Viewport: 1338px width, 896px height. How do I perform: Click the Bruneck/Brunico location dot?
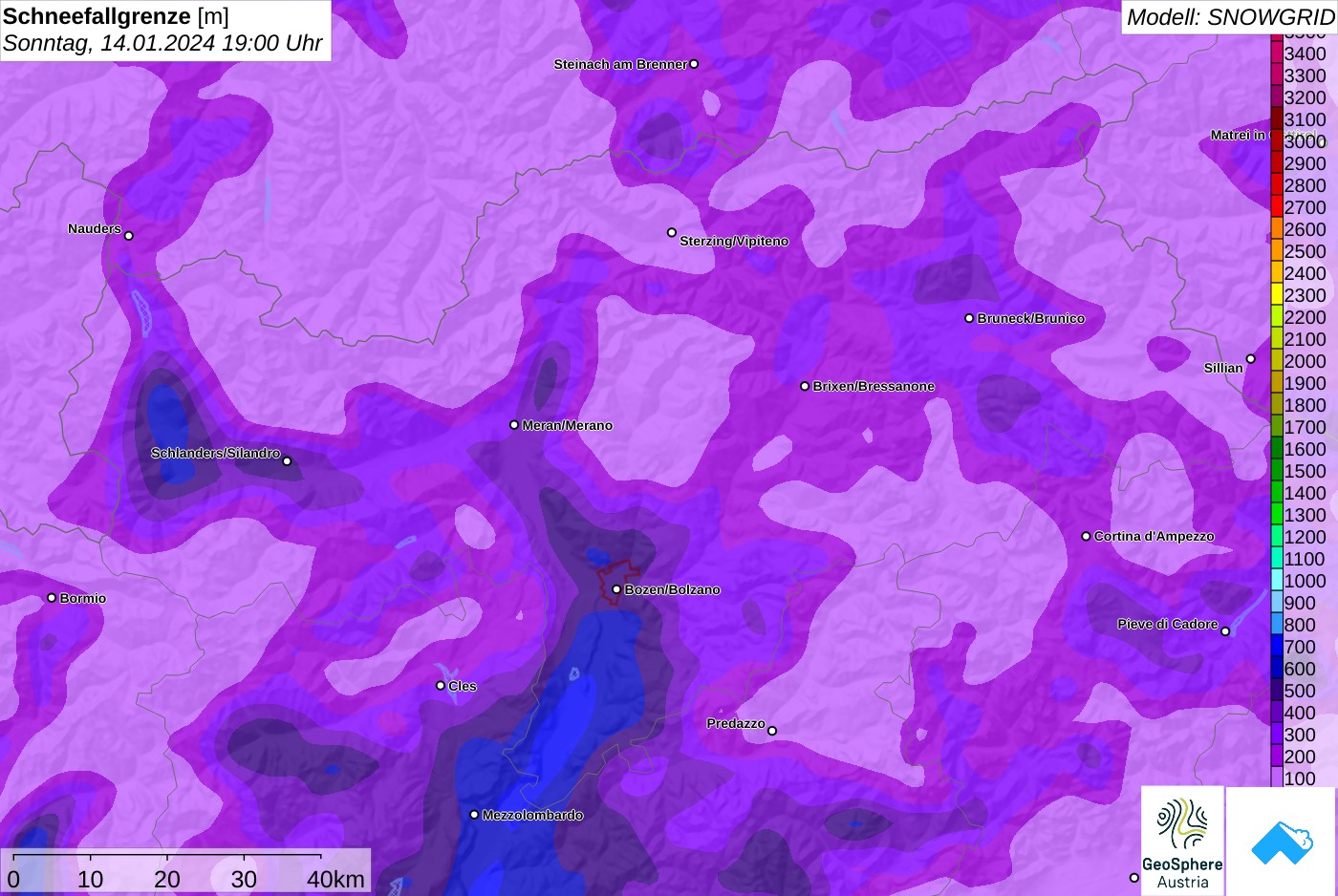coord(969,318)
